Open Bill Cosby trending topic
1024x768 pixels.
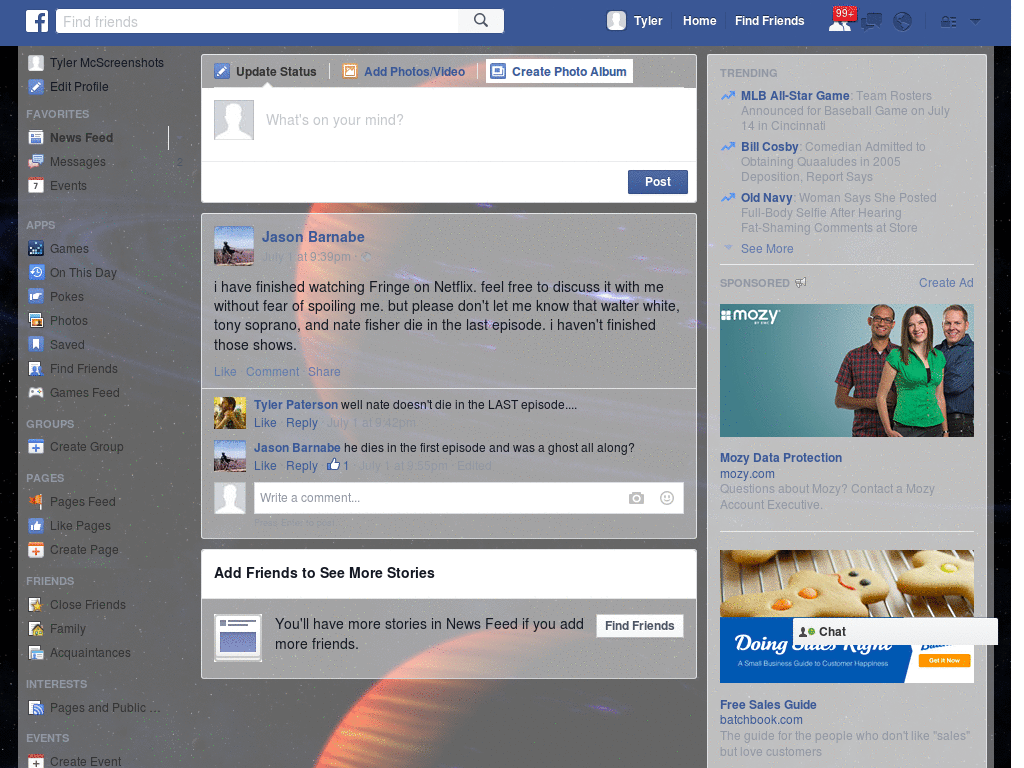tap(769, 146)
